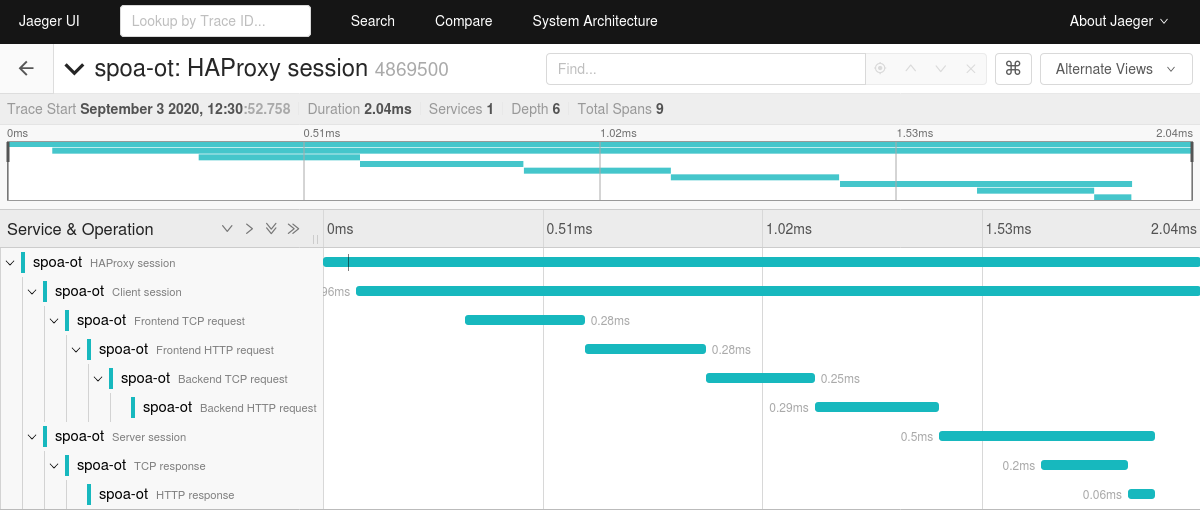Click the Duration 2.04ms text

point(359,109)
